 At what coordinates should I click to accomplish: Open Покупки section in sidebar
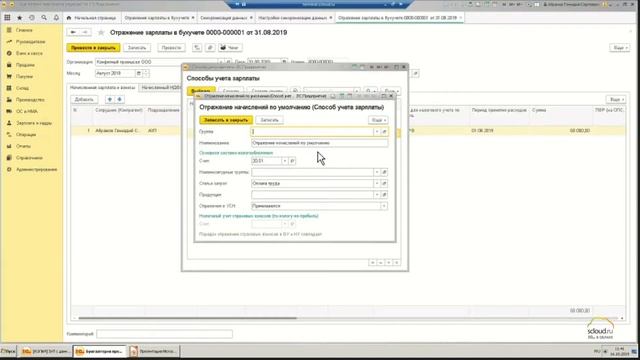(24, 76)
